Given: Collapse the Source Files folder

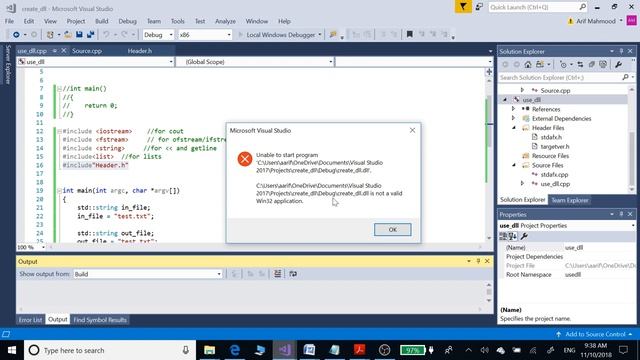Looking at the screenshot, I should [513, 165].
